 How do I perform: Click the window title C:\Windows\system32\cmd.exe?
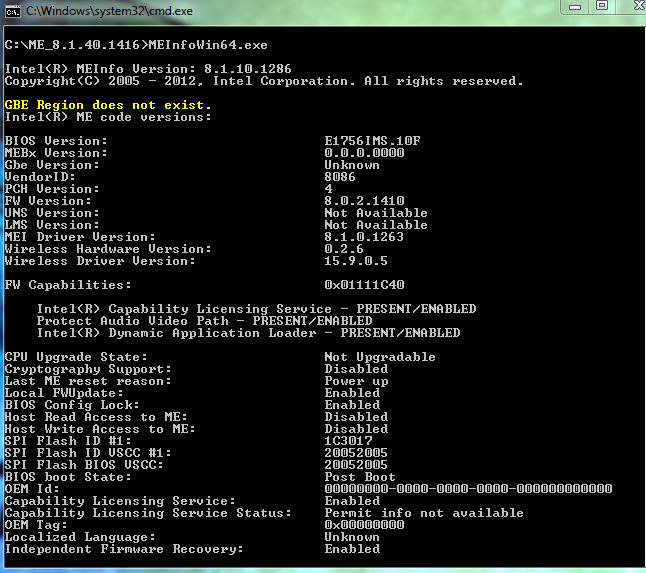109,11
